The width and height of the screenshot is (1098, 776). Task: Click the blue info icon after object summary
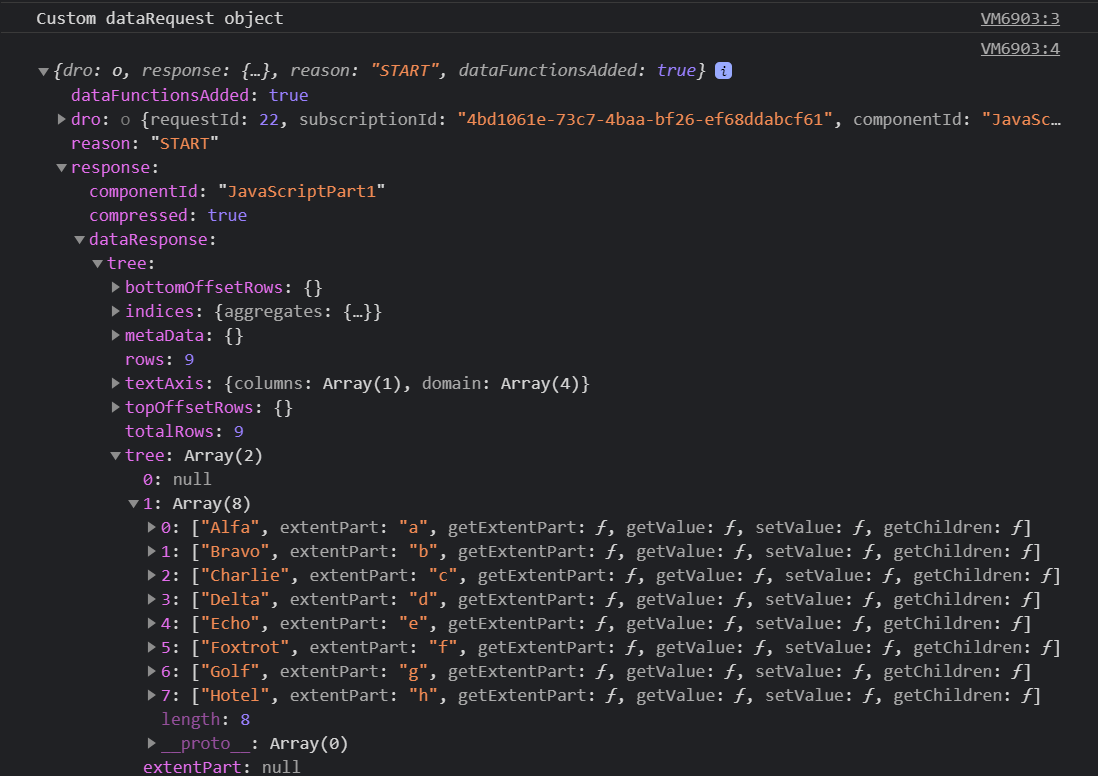tap(723, 71)
